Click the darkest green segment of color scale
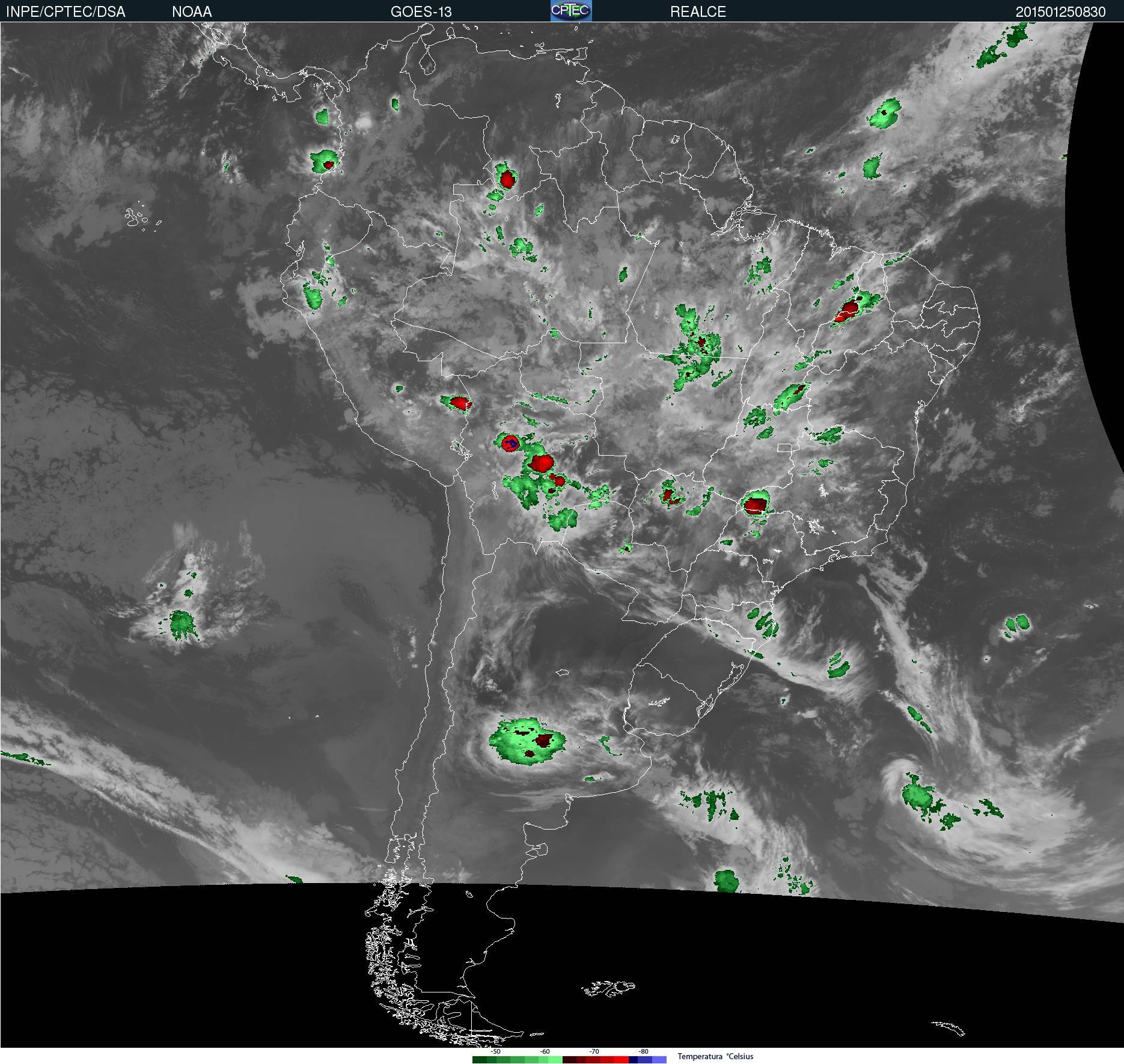The height and width of the screenshot is (1064, 1124). tap(480, 1060)
